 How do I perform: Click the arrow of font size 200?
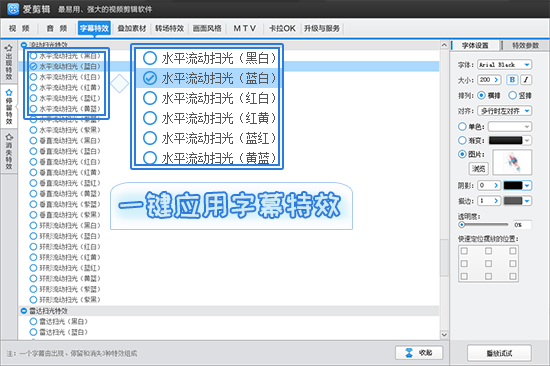click(x=496, y=80)
